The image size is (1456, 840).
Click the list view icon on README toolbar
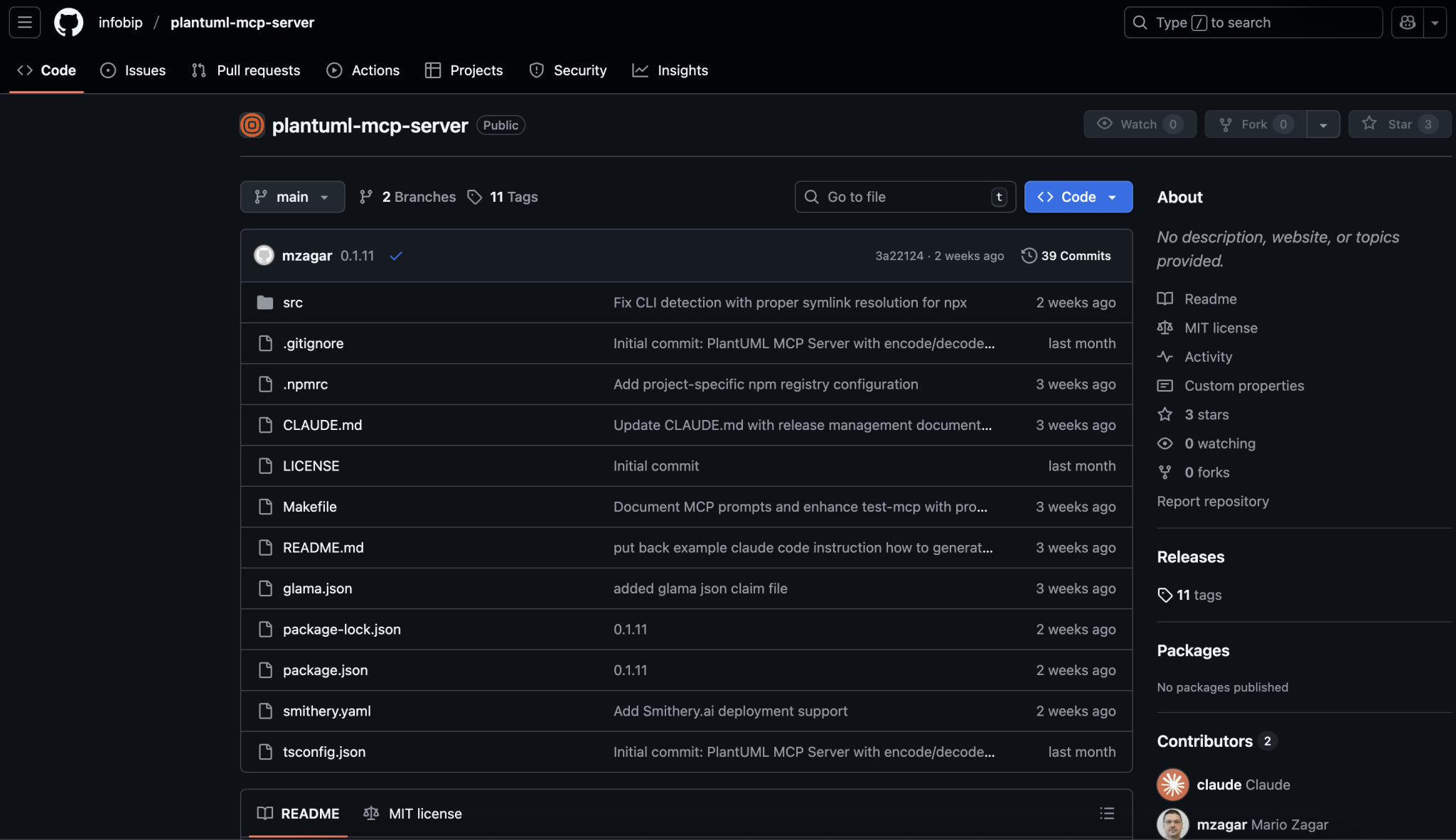coord(1107,813)
